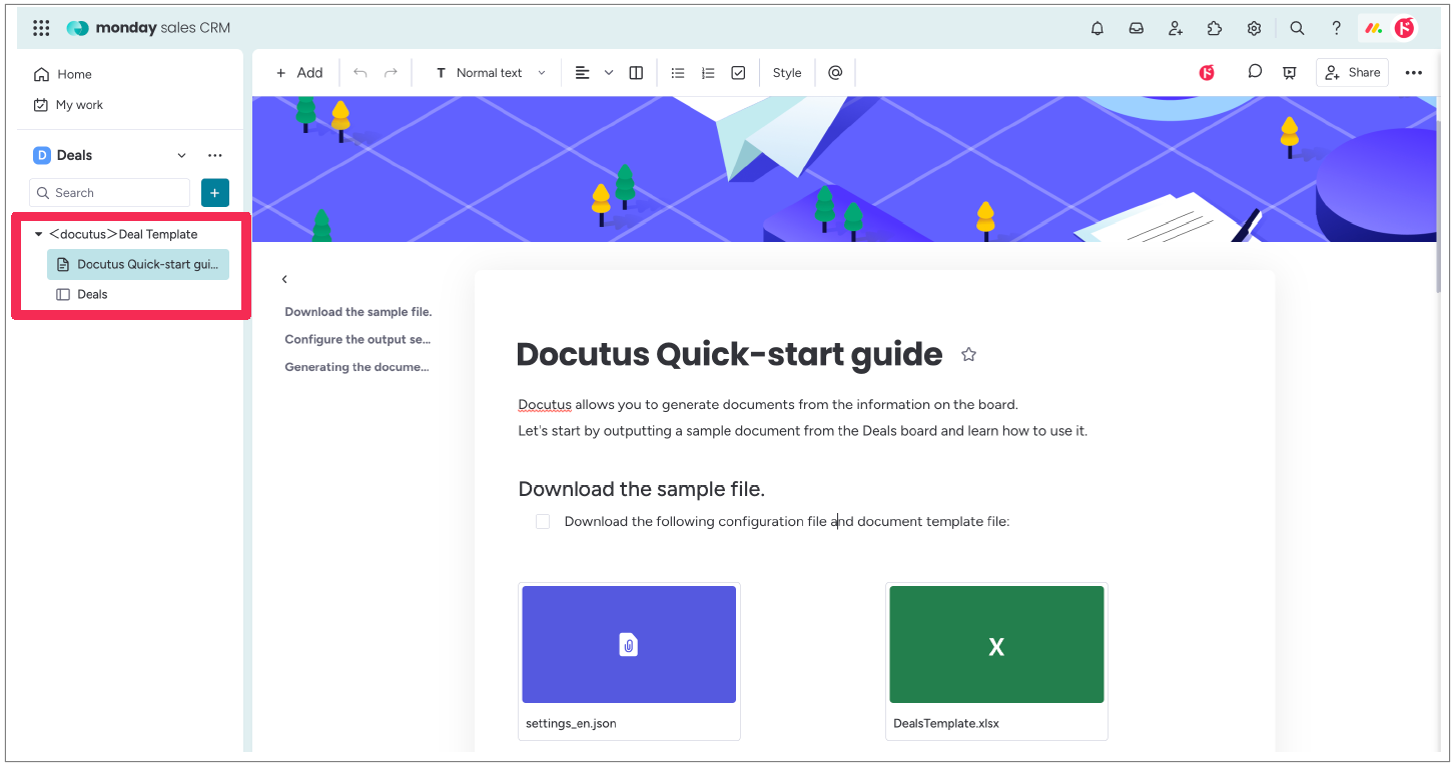Check the download configuration file checkbox
1456x768 pixels.
pyautogui.click(x=543, y=521)
